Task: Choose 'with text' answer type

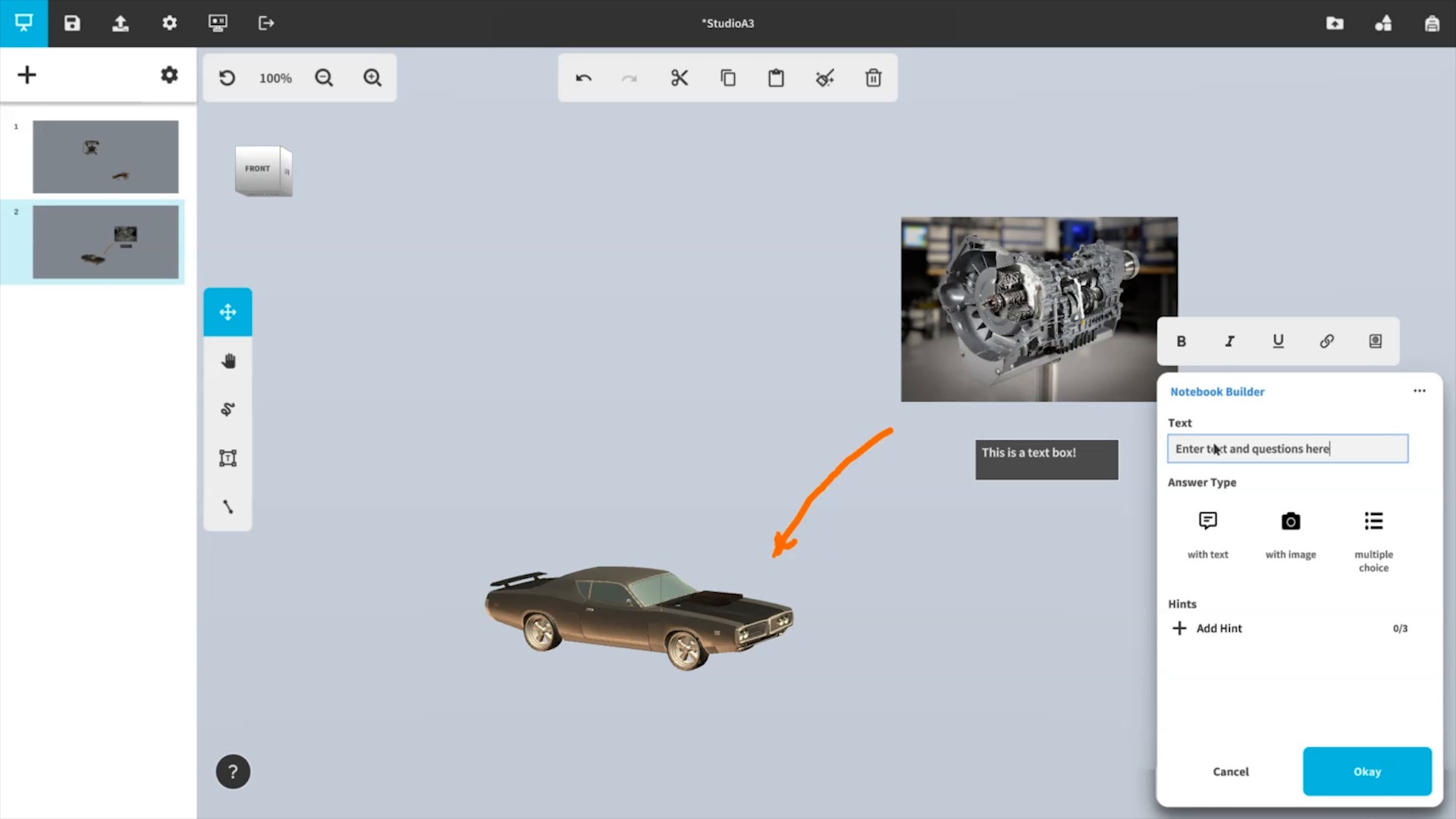Action: click(1207, 534)
